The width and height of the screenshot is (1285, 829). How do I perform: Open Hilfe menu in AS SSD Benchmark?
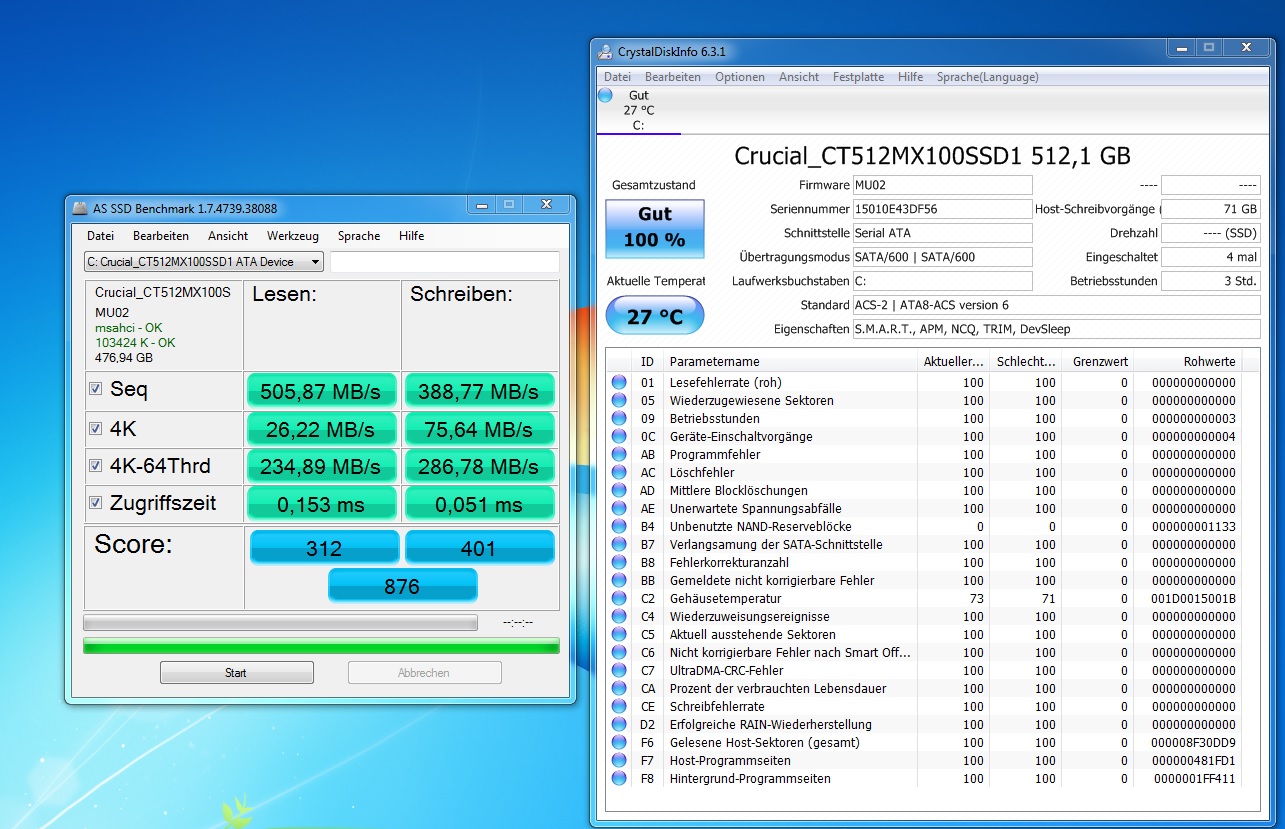pyautogui.click(x=411, y=236)
